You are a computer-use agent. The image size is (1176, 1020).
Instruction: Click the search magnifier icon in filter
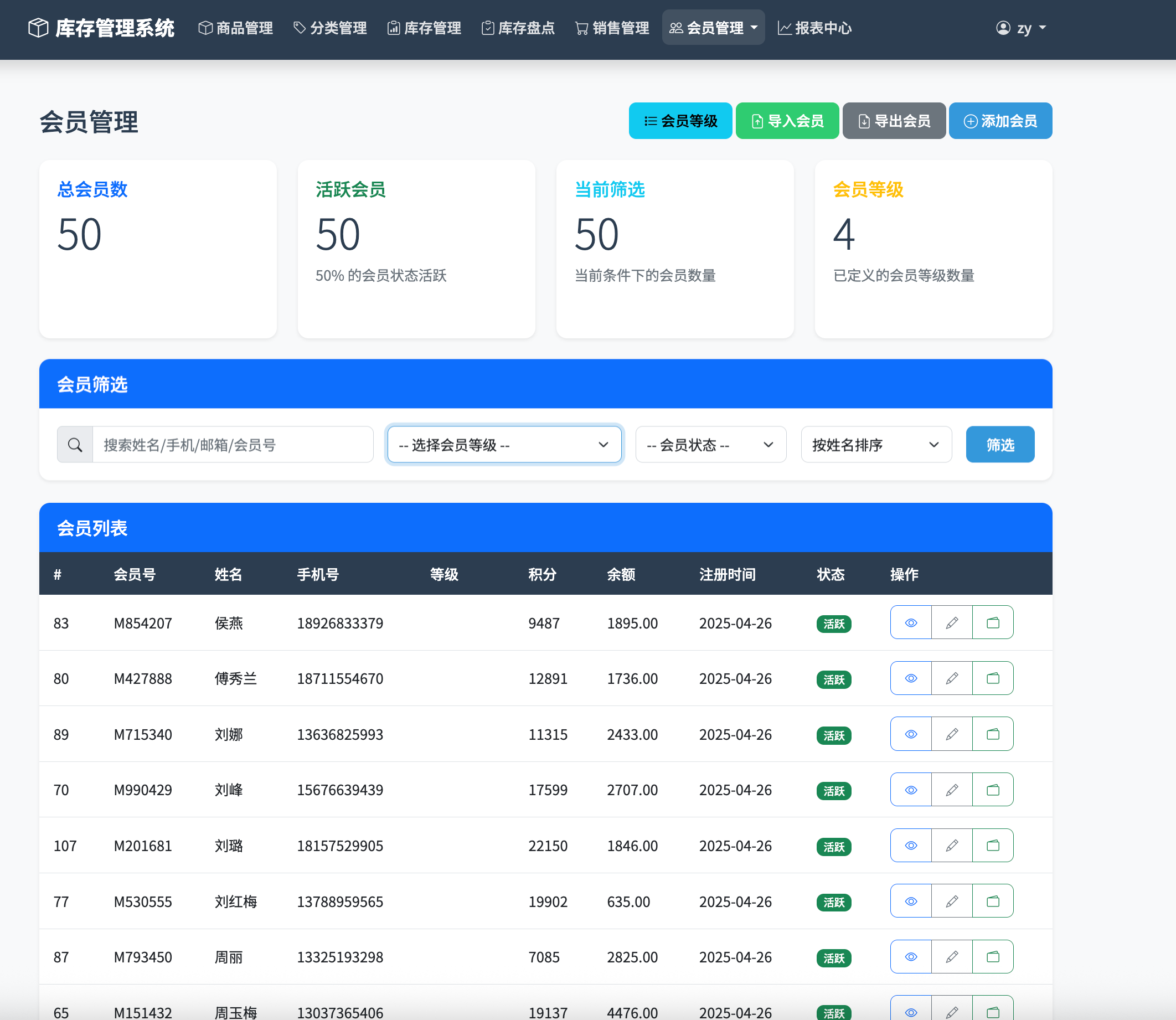(x=75, y=445)
